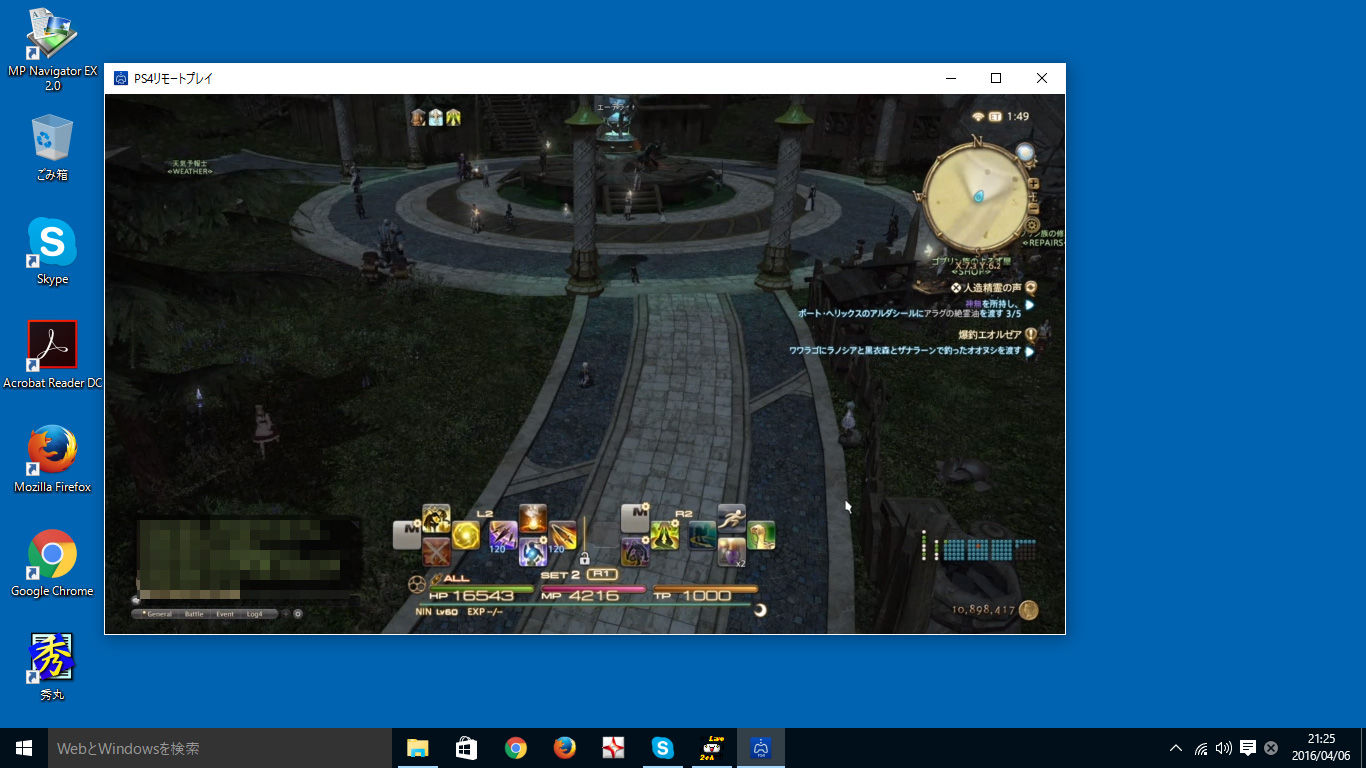Switch to the General chat tab
The width and height of the screenshot is (1366, 768).
coord(158,614)
